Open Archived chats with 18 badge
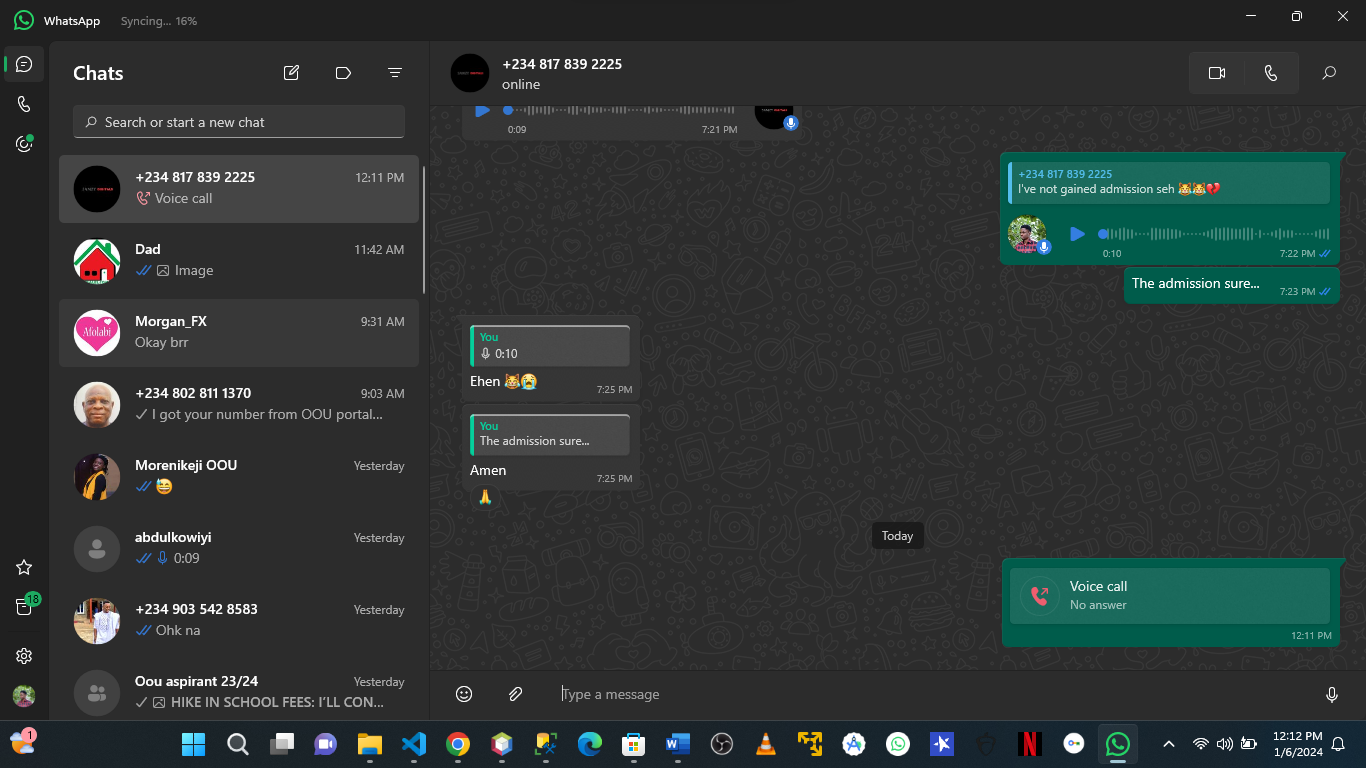 [24, 607]
